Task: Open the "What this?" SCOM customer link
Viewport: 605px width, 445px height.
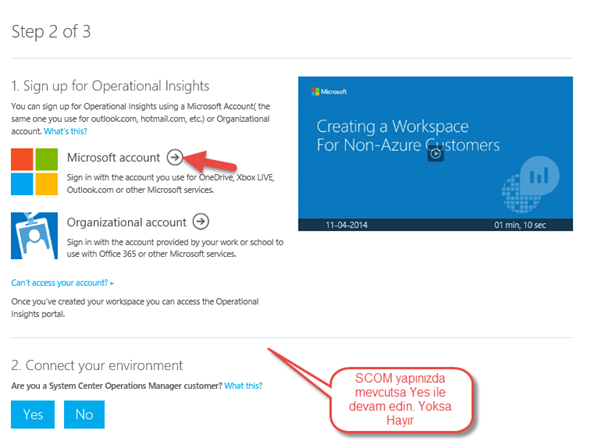Action: pyautogui.click(x=243, y=386)
